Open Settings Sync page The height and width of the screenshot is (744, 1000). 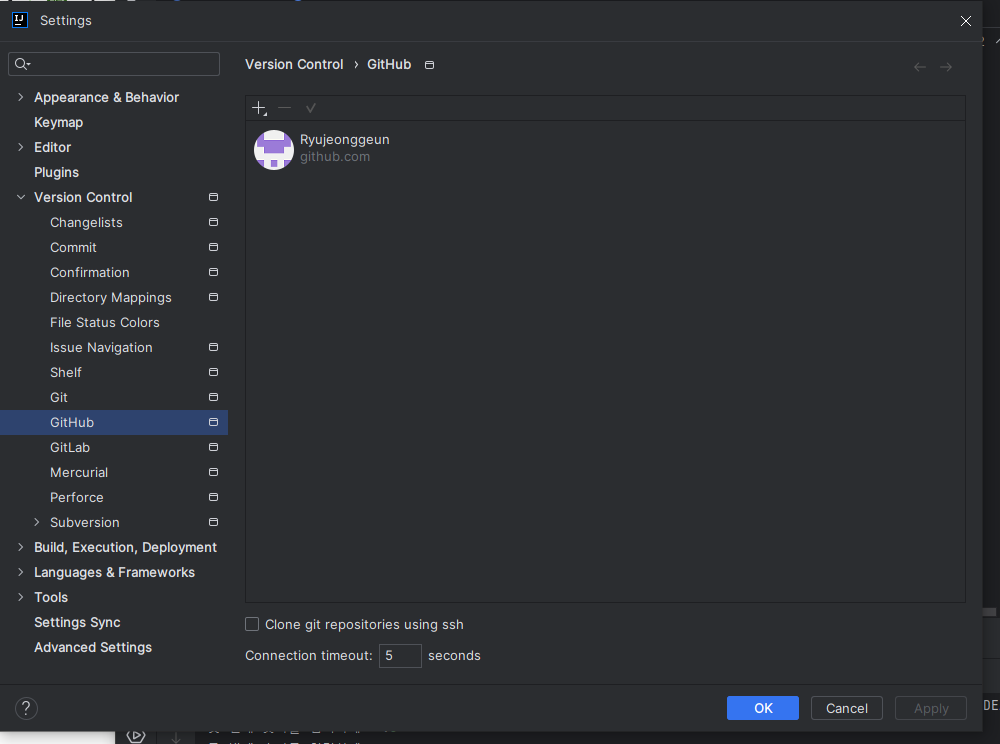click(x=77, y=622)
